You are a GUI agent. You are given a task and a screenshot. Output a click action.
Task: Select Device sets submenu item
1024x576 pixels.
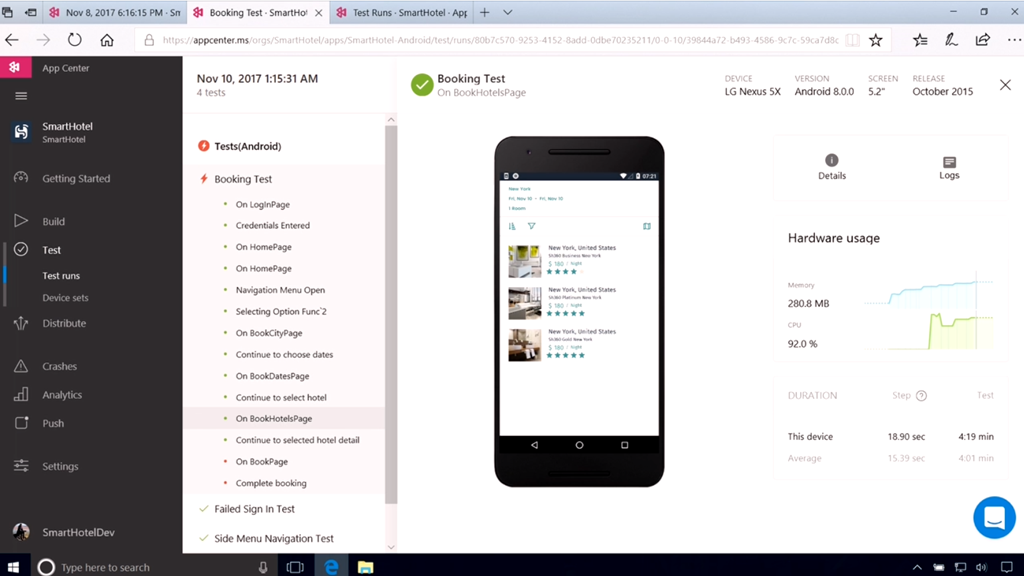[65, 298]
